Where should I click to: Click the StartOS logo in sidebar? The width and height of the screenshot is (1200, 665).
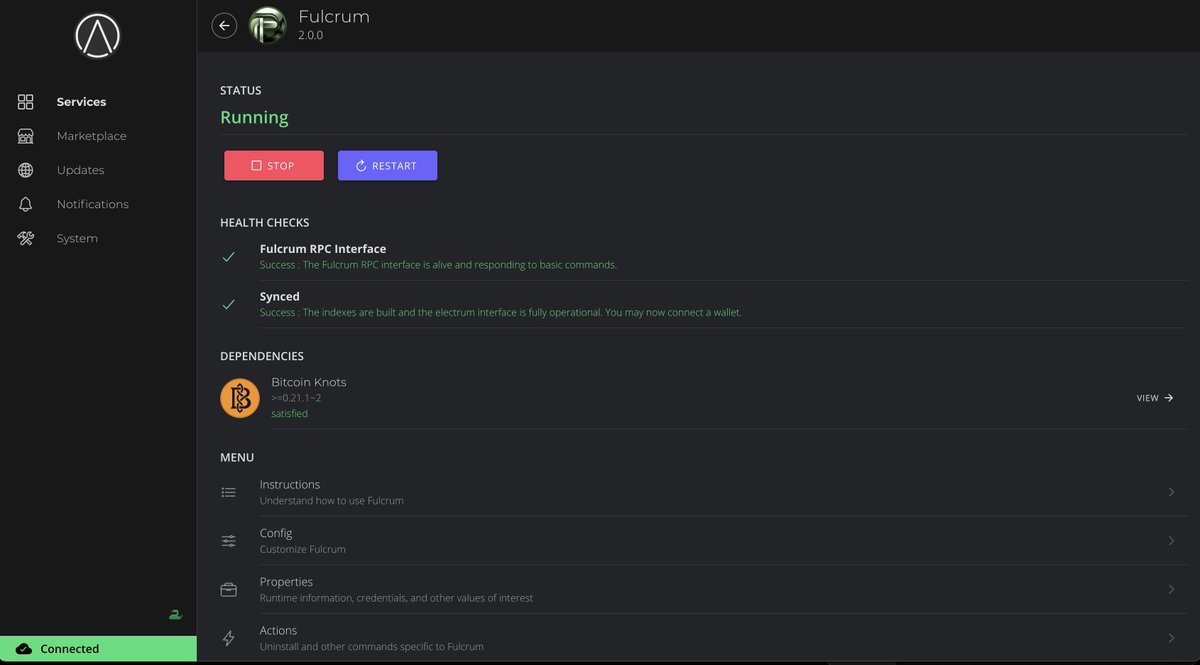pos(97,36)
